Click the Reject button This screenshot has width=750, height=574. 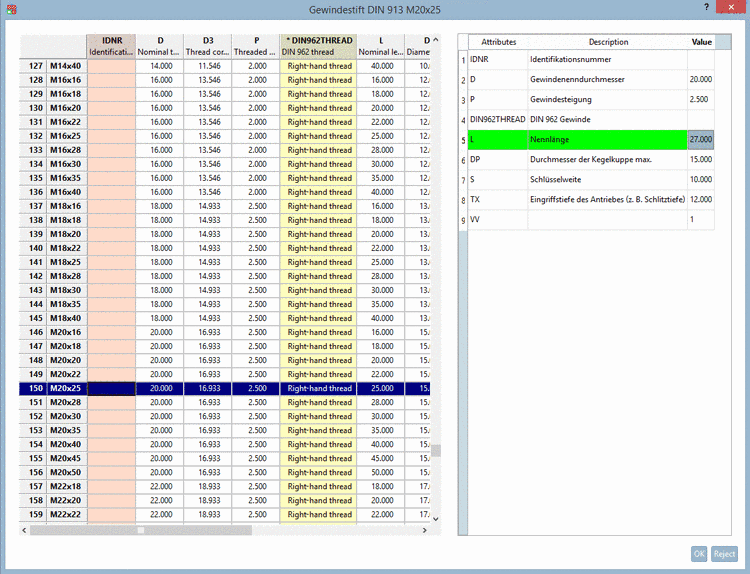pyautogui.click(x=724, y=554)
